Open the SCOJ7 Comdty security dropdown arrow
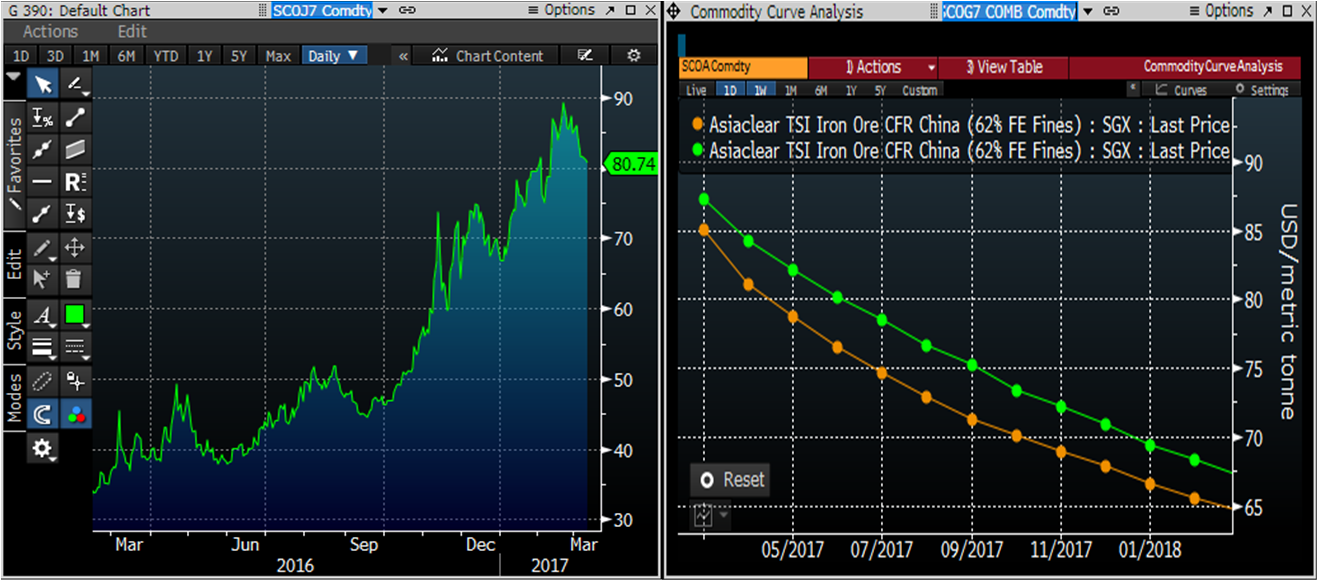Image resolution: width=1319 pixels, height=581 pixels. pyautogui.click(x=384, y=10)
